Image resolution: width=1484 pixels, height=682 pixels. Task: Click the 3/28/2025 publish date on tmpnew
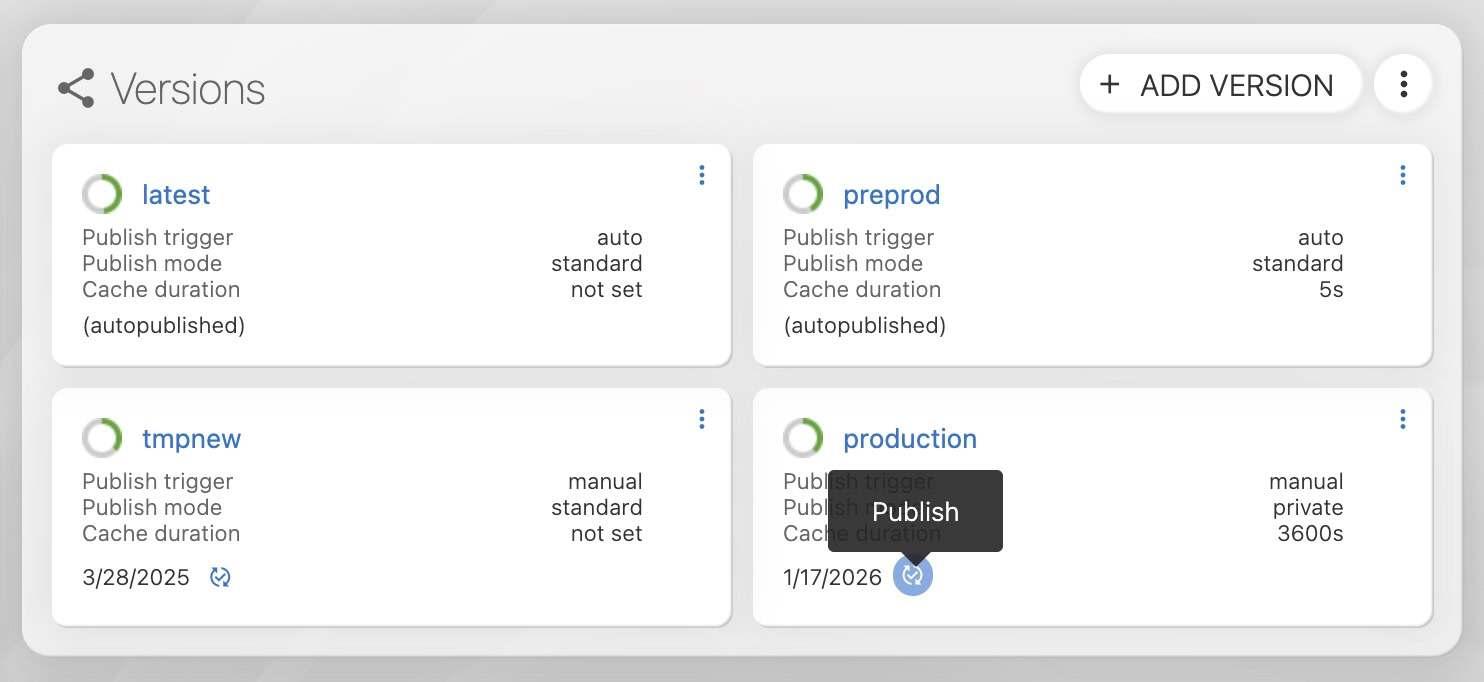136,577
